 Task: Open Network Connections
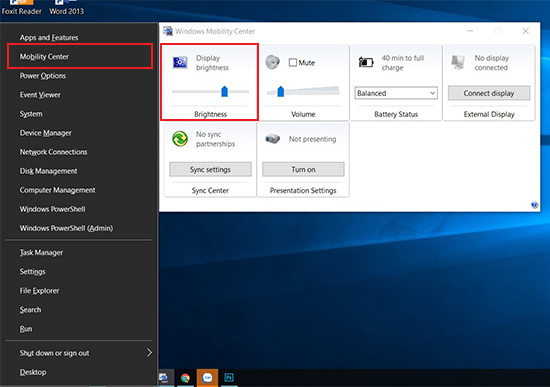point(53,152)
